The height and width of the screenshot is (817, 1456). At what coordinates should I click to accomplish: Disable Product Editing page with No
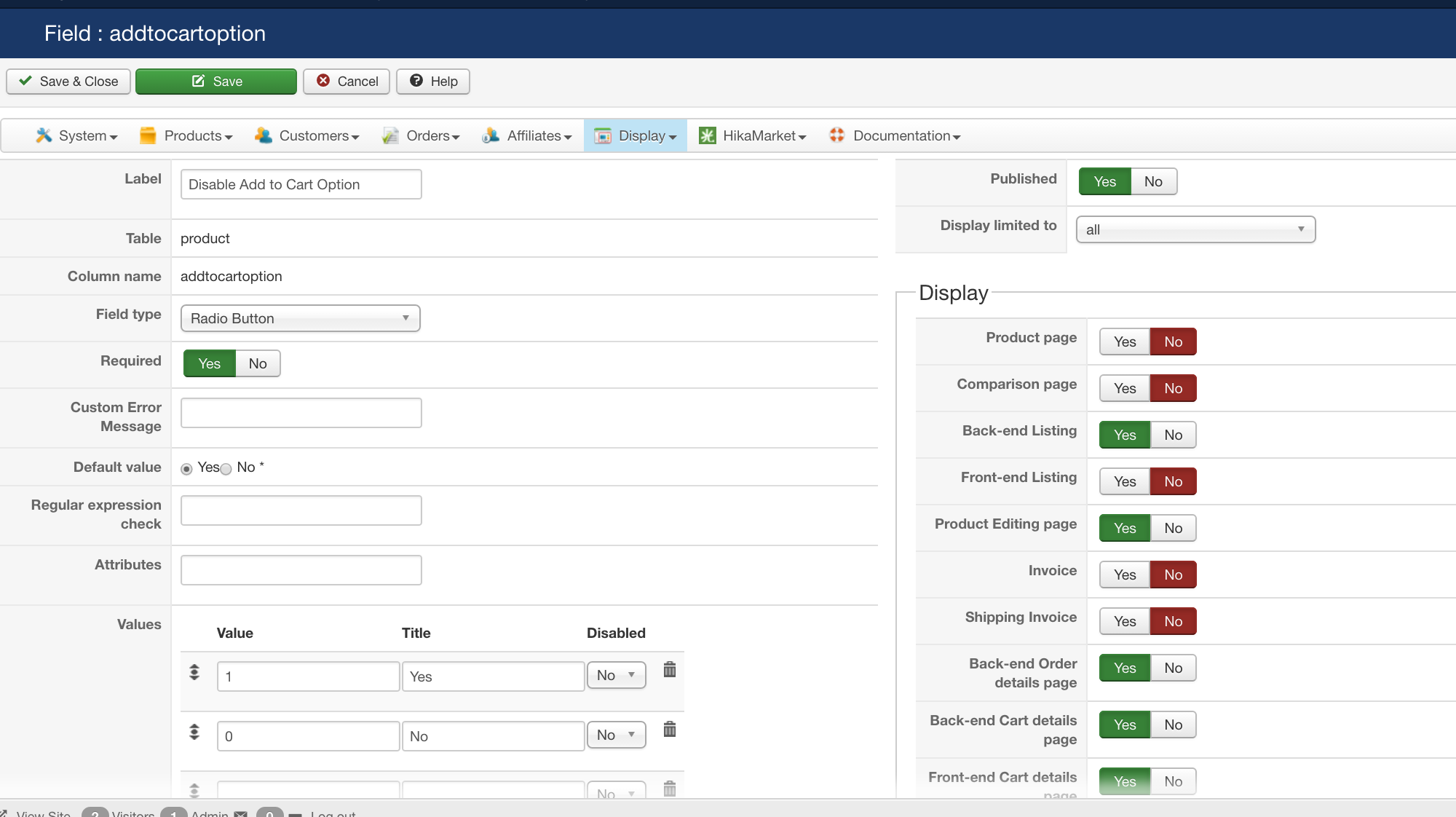[x=1173, y=528]
